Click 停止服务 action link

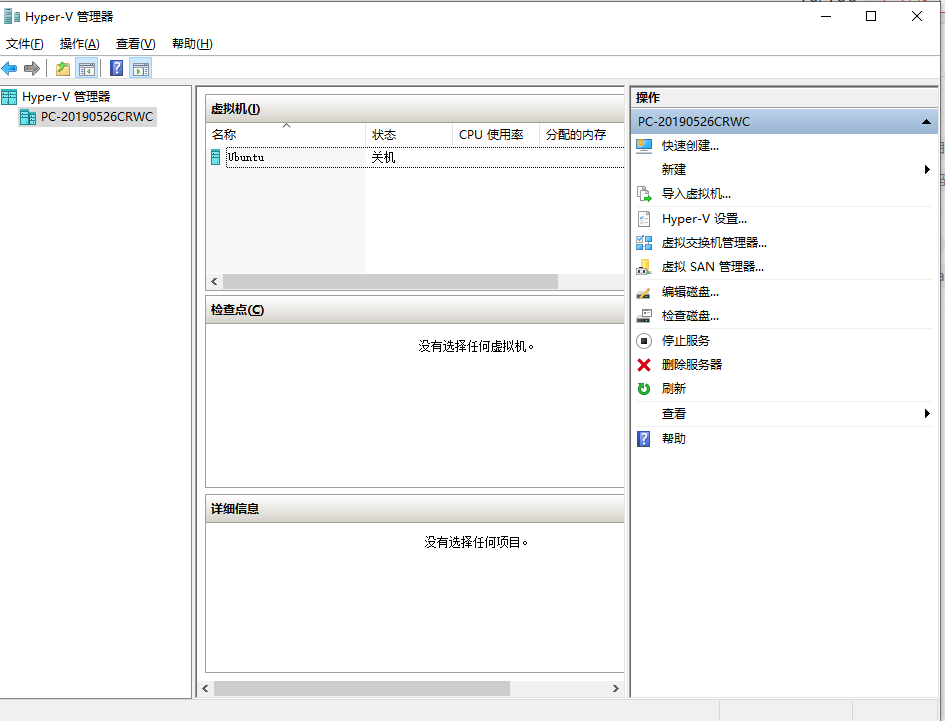[686, 341]
